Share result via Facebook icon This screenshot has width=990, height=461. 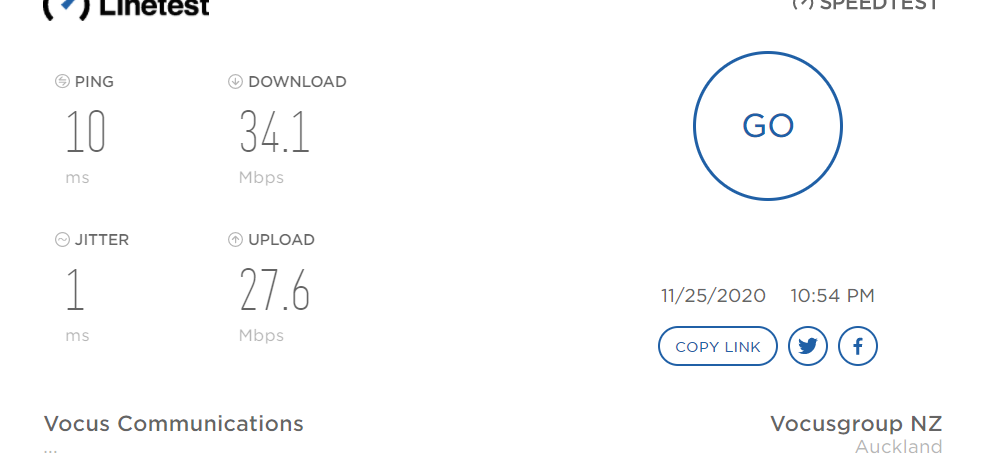coord(857,346)
